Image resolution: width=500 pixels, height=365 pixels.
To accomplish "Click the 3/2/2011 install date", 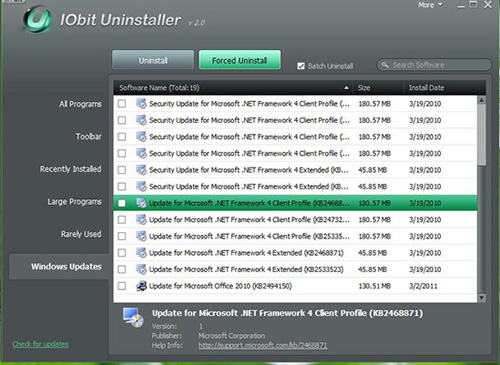I will click(x=423, y=286).
